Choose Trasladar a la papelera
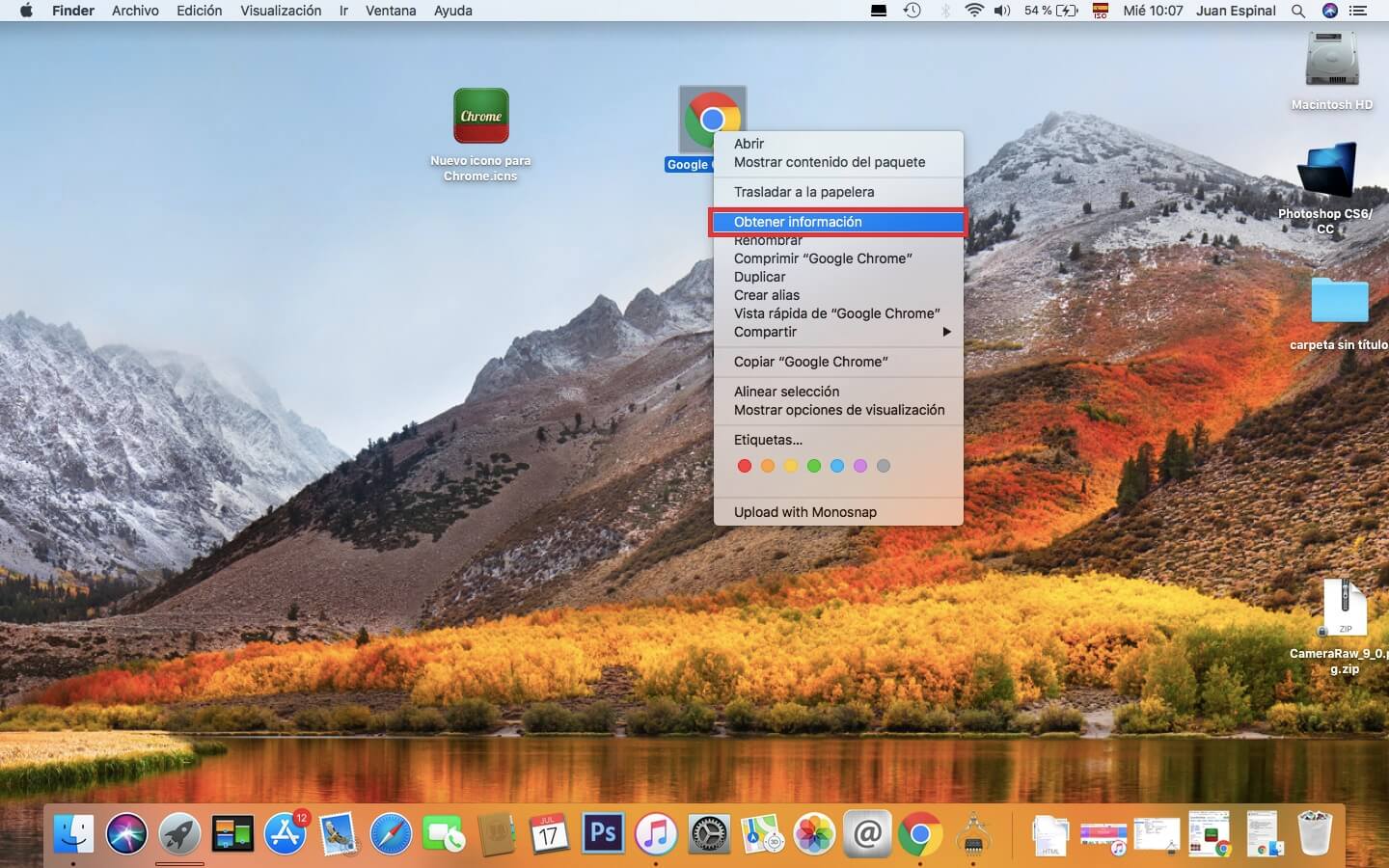 pyautogui.click(x=838, y=192)
